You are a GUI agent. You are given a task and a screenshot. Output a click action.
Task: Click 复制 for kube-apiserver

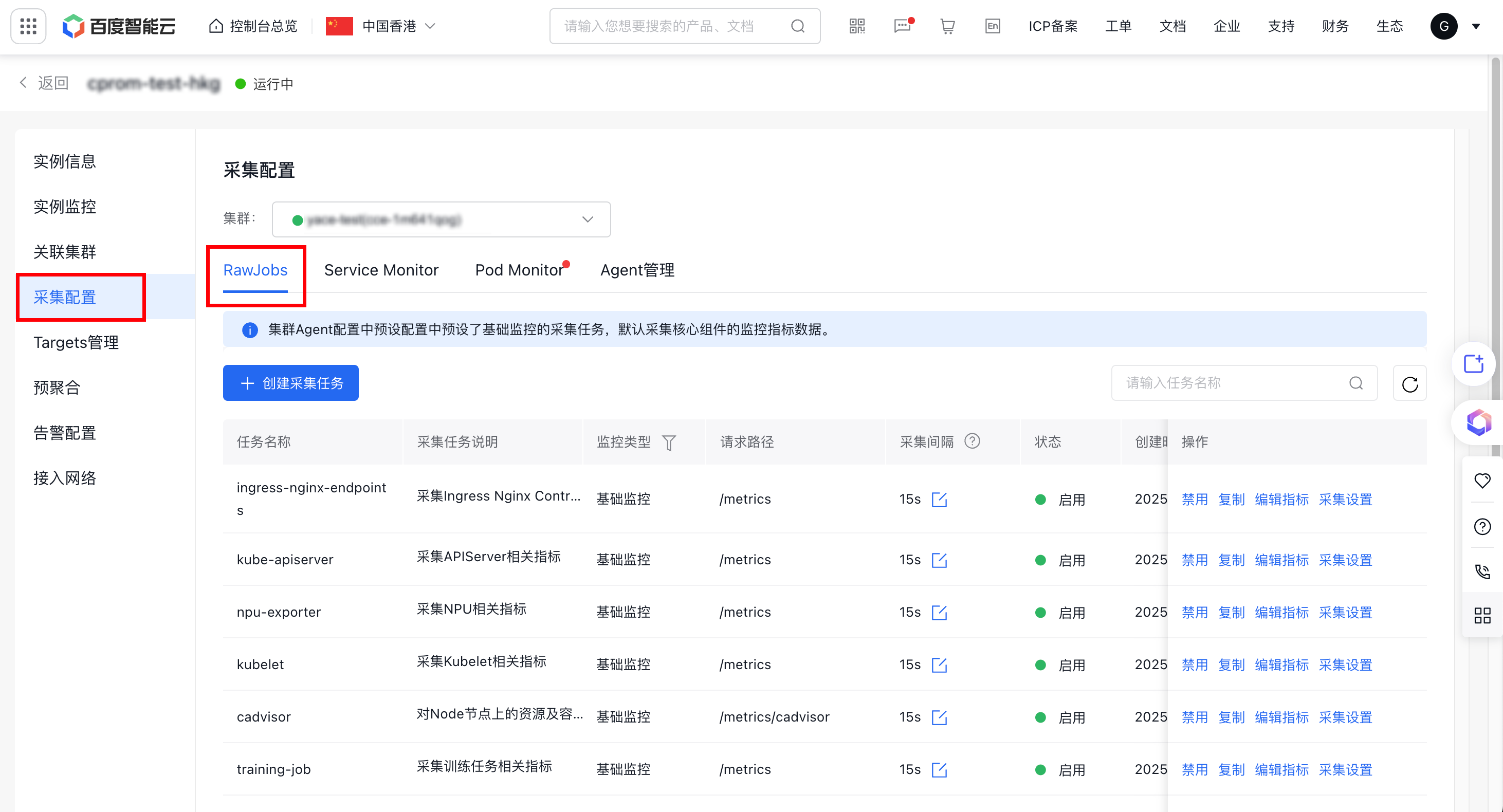pos(1231,560)
